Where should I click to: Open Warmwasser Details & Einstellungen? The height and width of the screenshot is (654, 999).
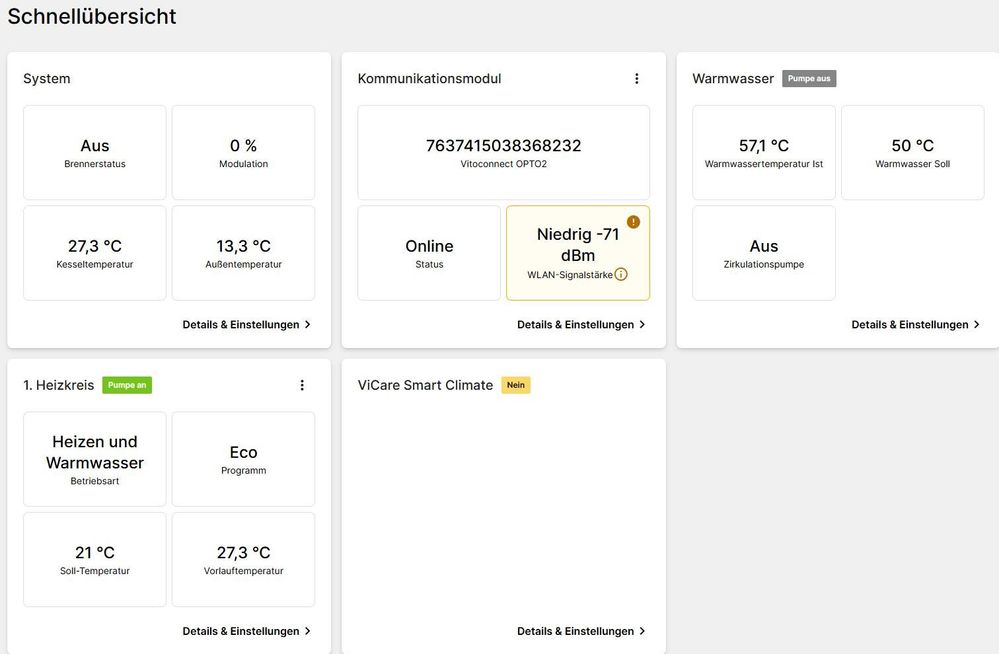(x=915, y=325)
